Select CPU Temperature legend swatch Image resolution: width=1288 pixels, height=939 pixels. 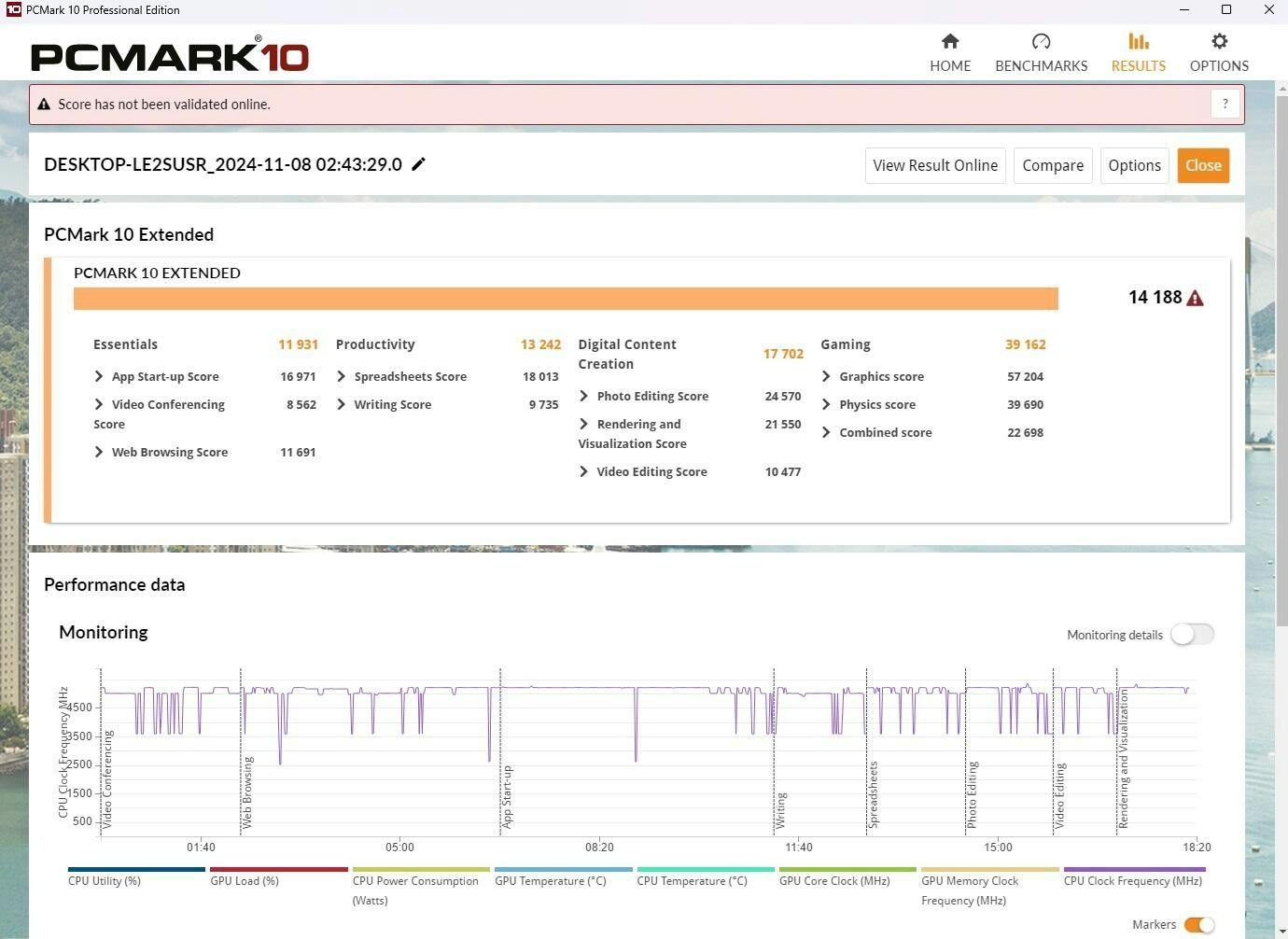706,869
